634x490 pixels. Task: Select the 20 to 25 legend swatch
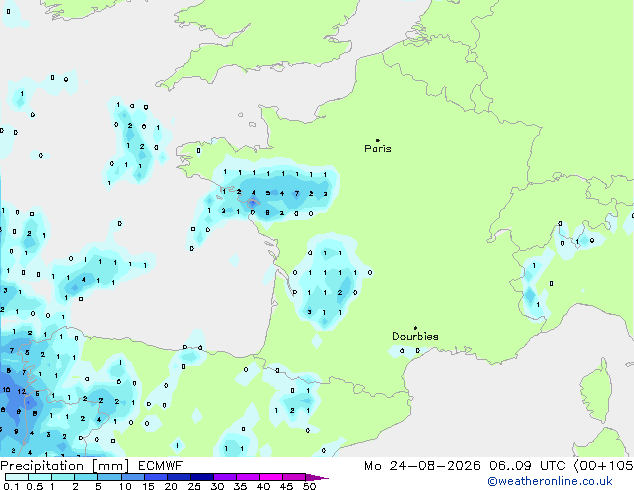coord(178,477)
